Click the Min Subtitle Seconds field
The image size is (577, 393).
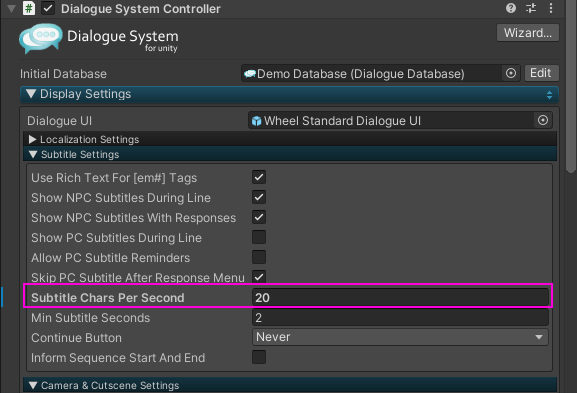(x=400, y=317)
